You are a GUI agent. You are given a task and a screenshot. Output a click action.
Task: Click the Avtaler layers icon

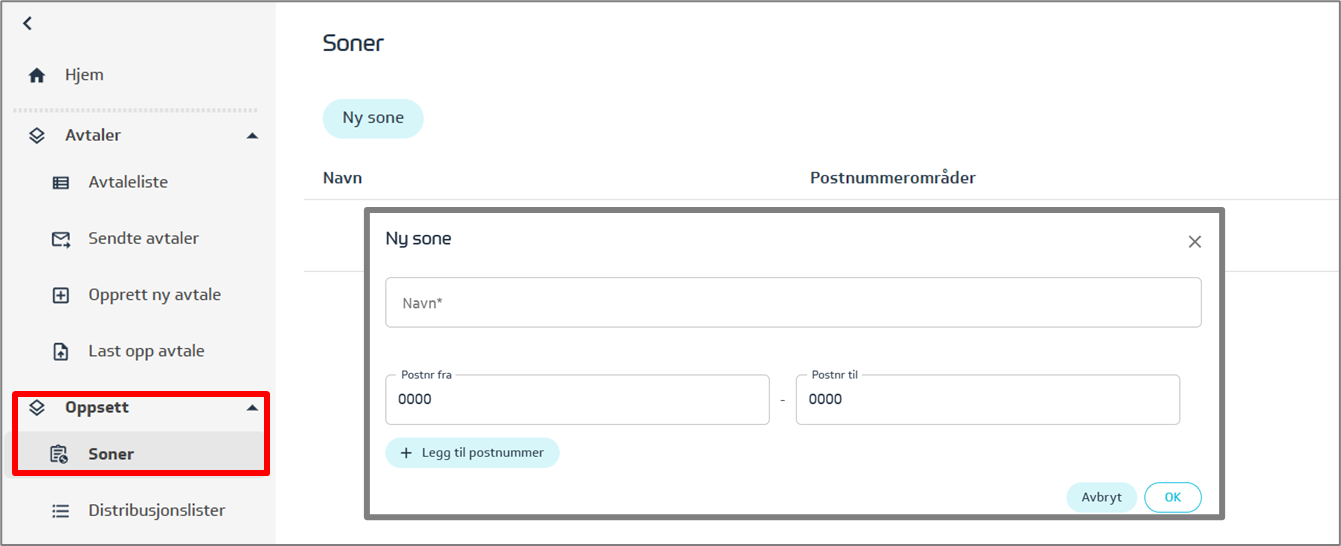tap(37, 135)
